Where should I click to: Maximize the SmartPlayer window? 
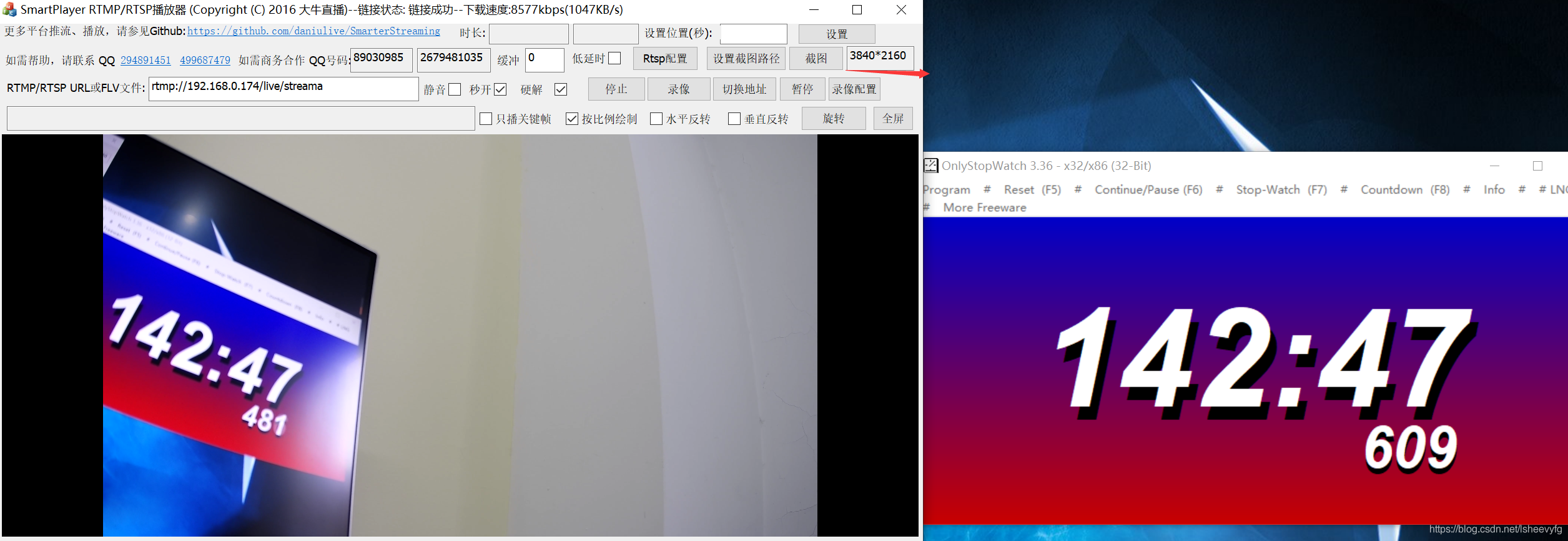point(857,10)
